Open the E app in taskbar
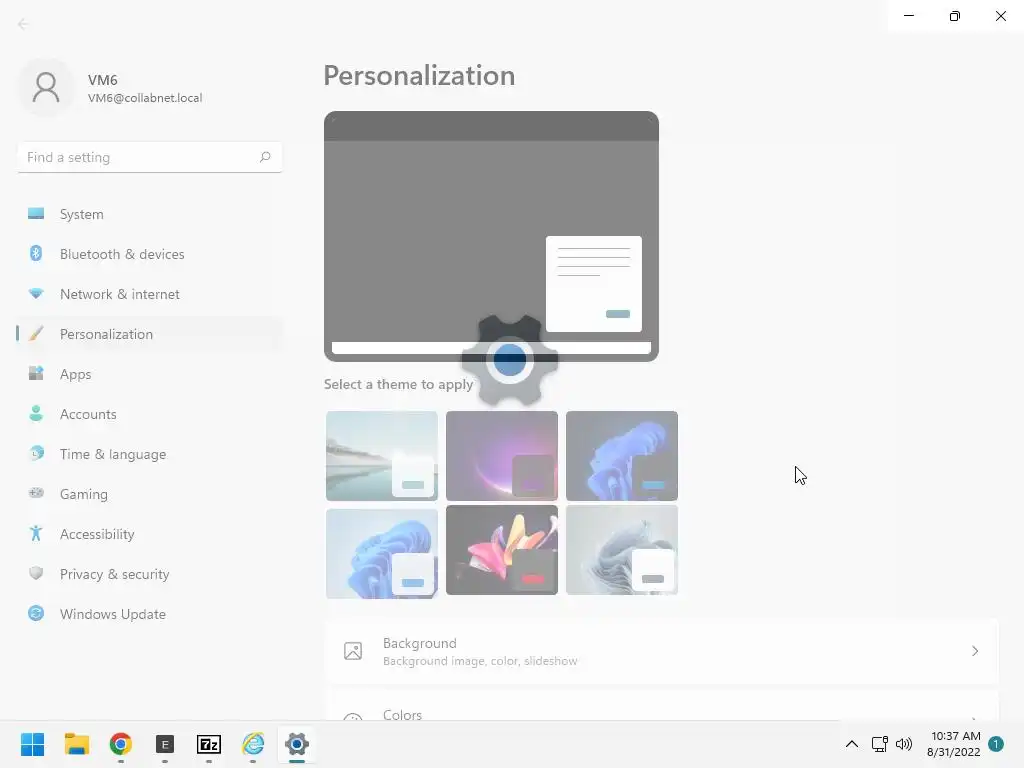Viewport: 1024px width, 768px height. [x=165, y=744]
